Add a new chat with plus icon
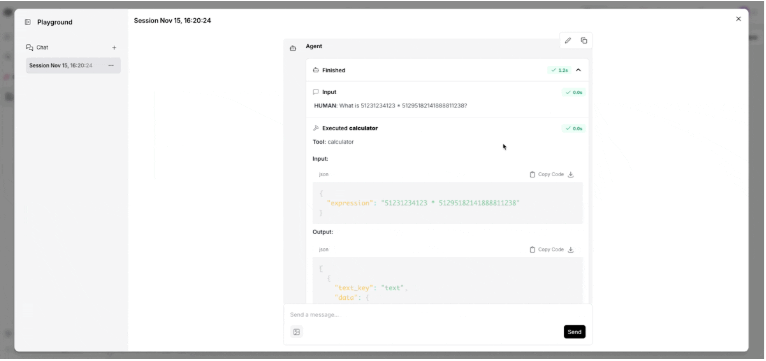This screenshot has width=766, height=361. pyautogui.click(x=114, y=48)
